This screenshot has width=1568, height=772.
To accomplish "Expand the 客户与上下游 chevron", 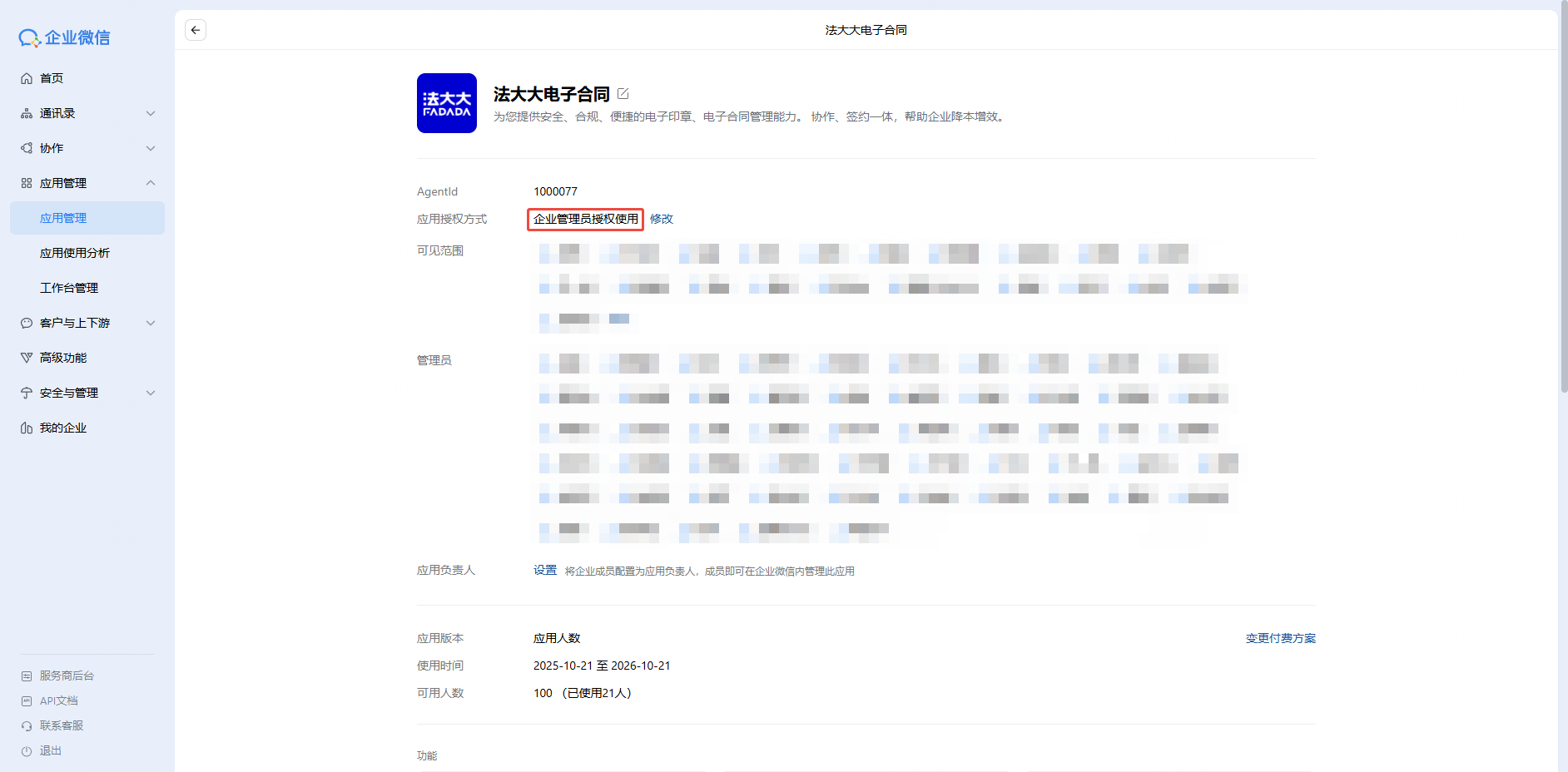I will (151, 323).
